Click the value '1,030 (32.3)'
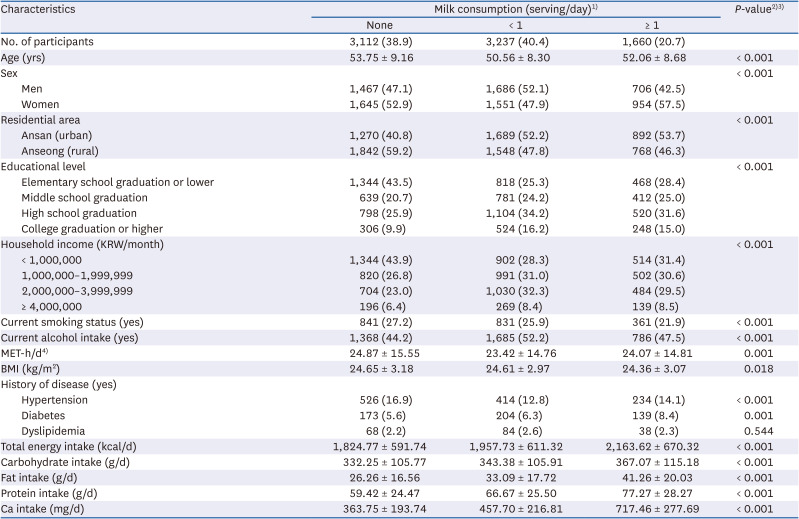Viewport: 799px width, 519px height. coord(517,291)
